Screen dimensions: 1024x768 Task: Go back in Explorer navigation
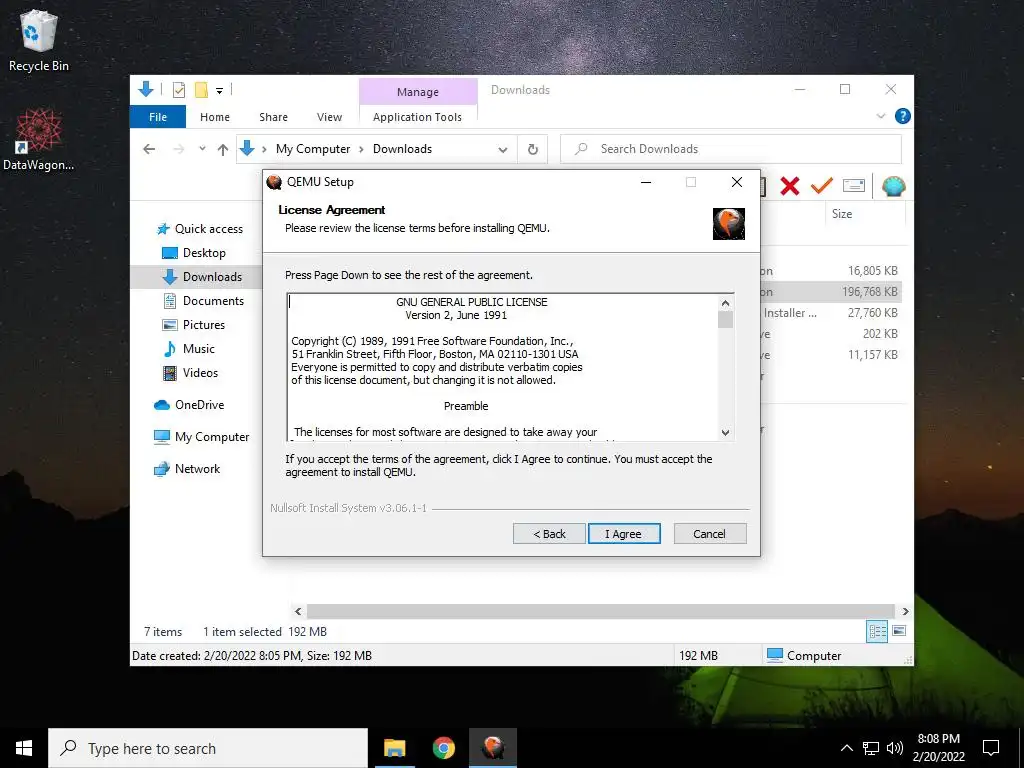(x=149, y=149)
